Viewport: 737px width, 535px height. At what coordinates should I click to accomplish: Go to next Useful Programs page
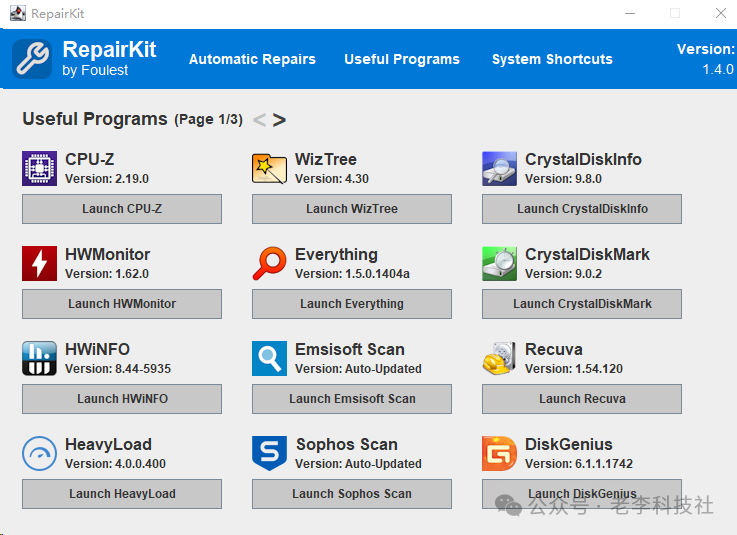(279, 120)
